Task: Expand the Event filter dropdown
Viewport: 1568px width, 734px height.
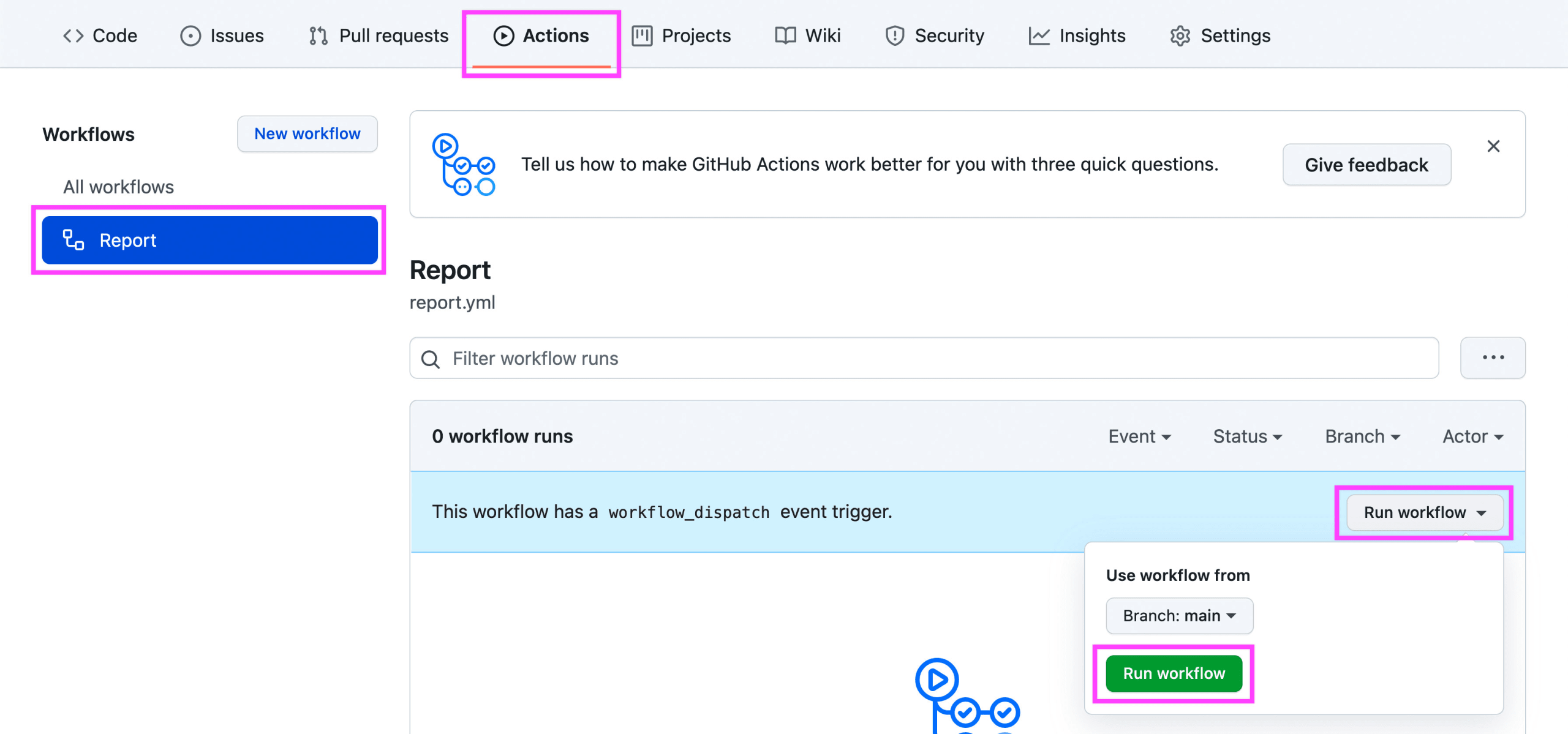Action: coord(1139,436)
